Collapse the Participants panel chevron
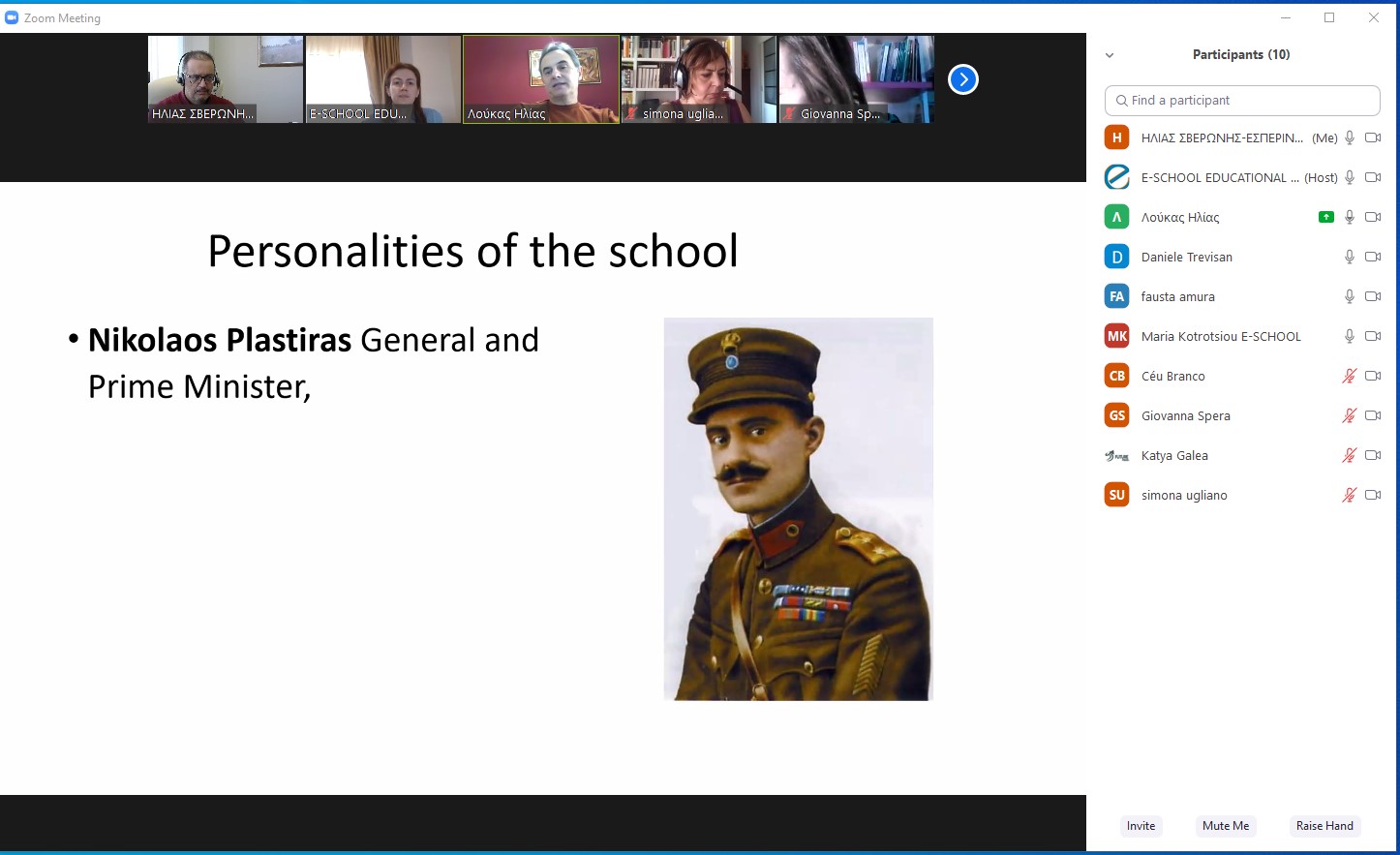1400x855 pixels. [x=1110, y=55]
